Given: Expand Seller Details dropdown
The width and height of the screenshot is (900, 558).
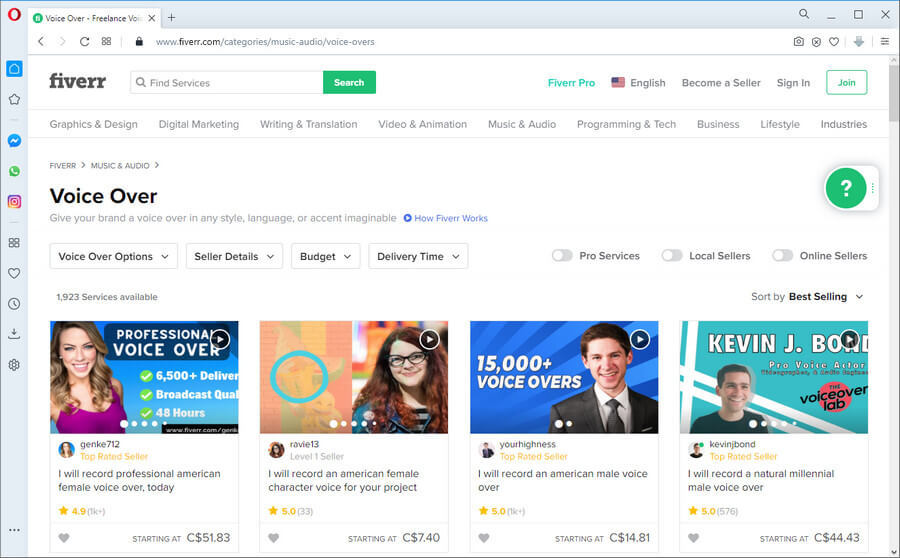Looking at the screenshot, I should tap(234, 256).
